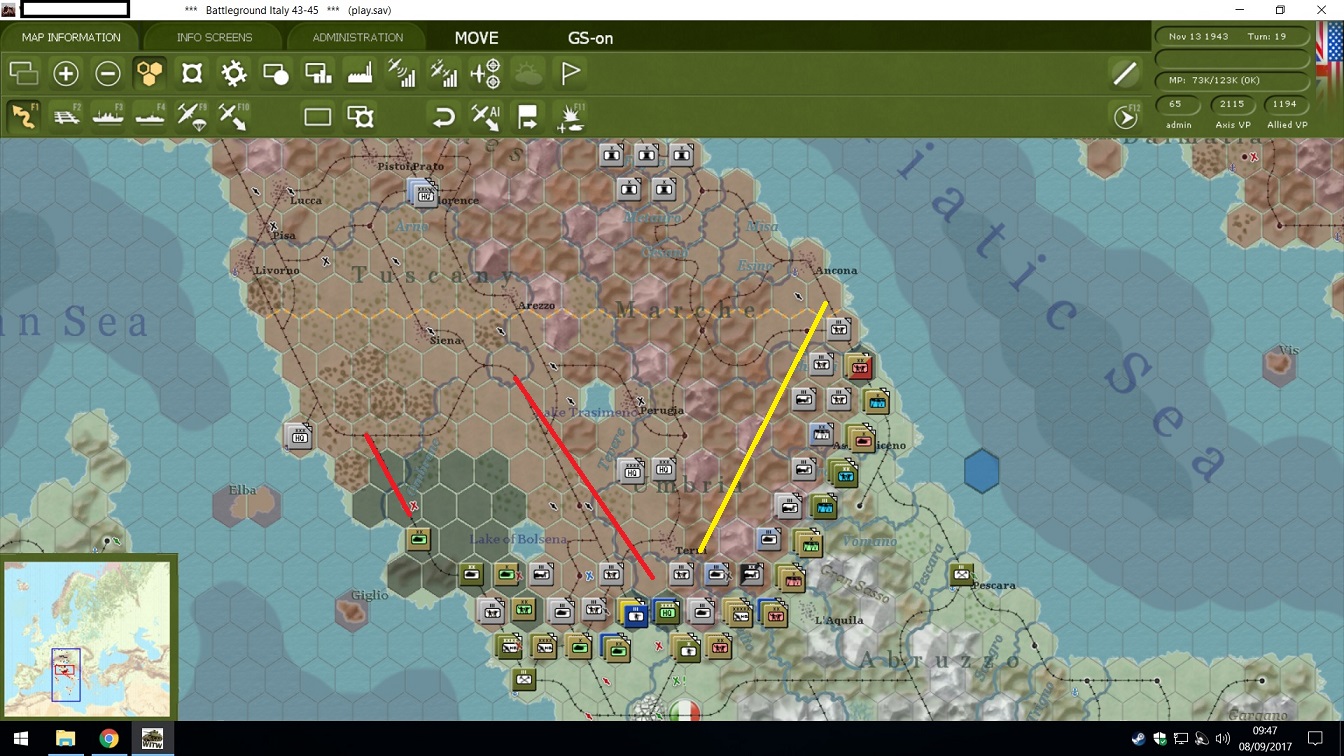This screenshot has width=1344, height=756.
Task: Click the F11 battle explosion icon
Action: click(x=571, y=117)
